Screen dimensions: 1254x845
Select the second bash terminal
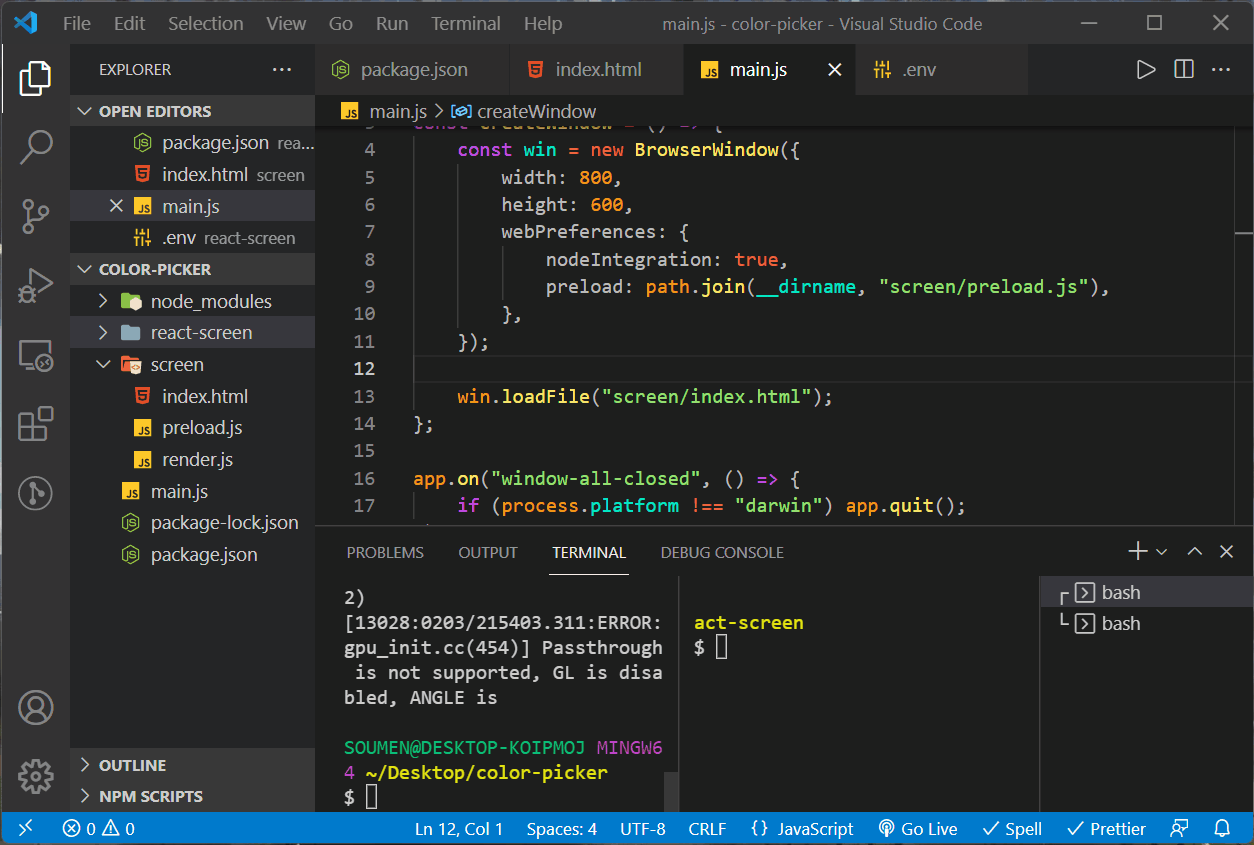point(1119,623)
